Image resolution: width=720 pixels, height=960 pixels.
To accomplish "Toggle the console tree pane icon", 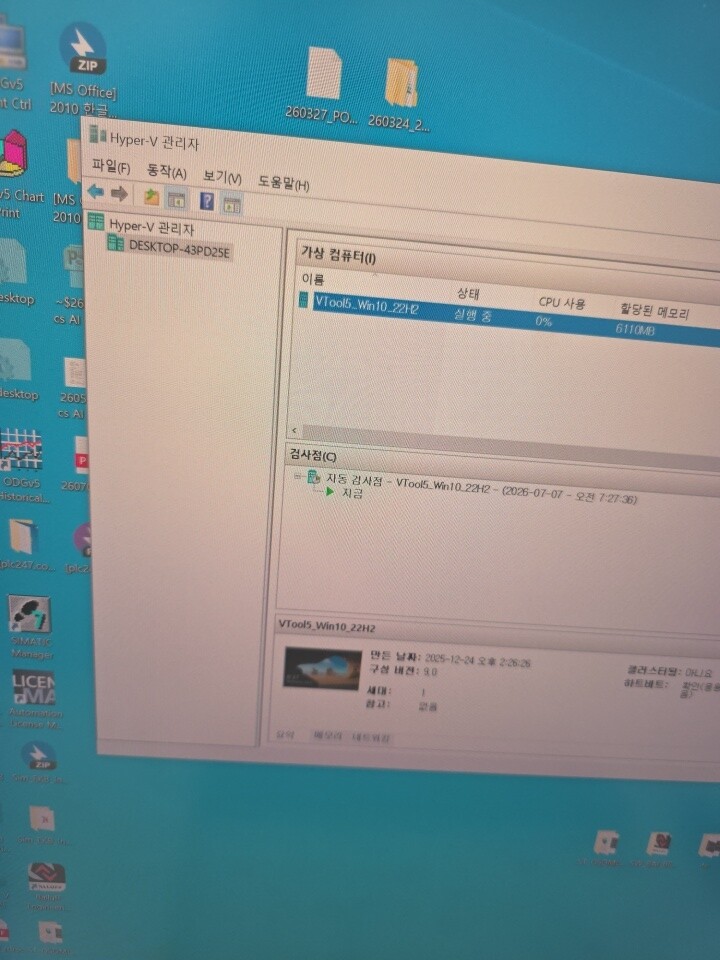I will 176,199.
